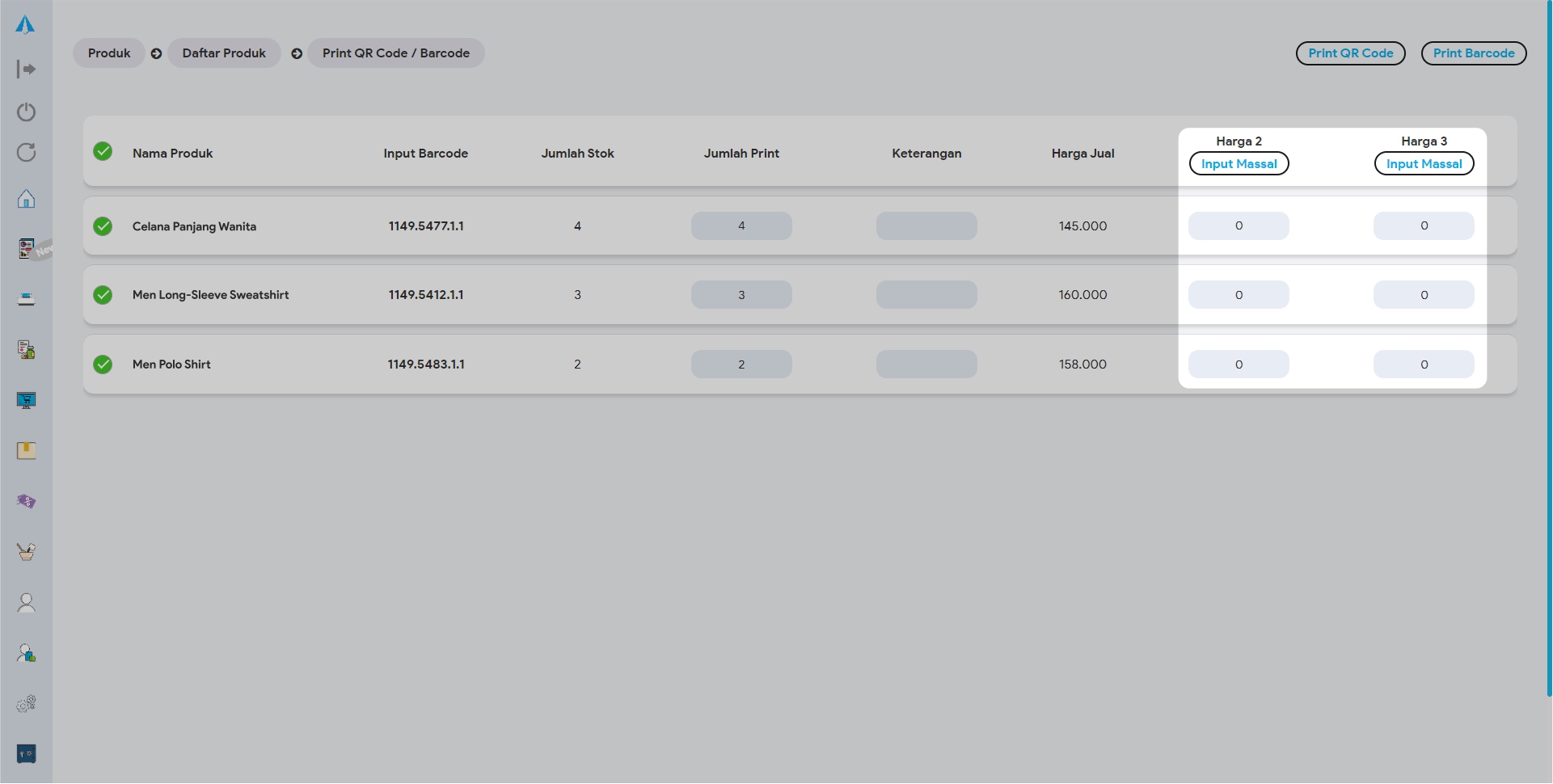Open the home icon in sidebar
Viewport: 1553px width, 784px height.
(26, 199)
